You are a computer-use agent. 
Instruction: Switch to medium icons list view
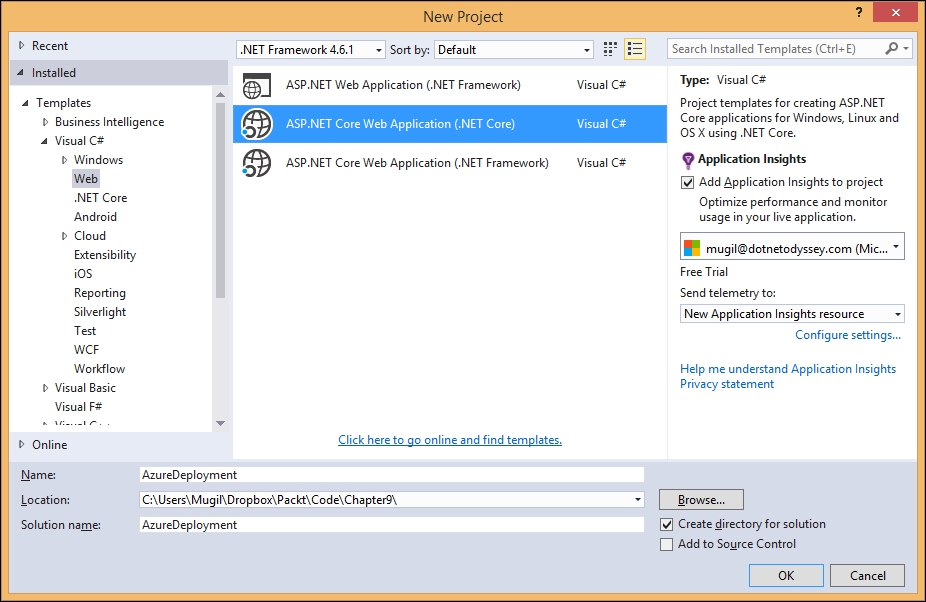635,49
